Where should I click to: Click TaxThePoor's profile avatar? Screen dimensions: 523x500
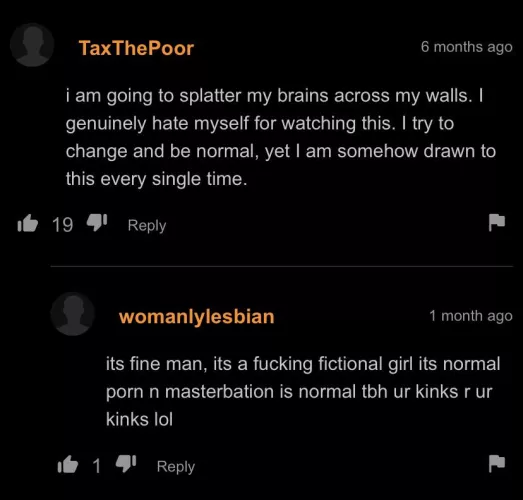click(32, 45)
